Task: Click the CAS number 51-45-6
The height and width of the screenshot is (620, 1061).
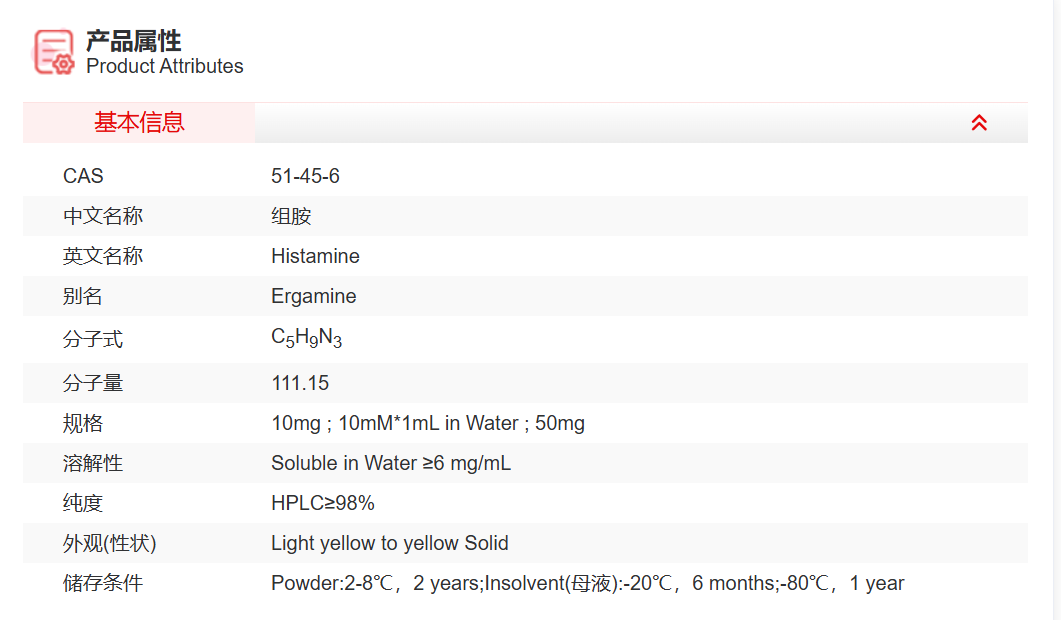Action: click(305, 176)
